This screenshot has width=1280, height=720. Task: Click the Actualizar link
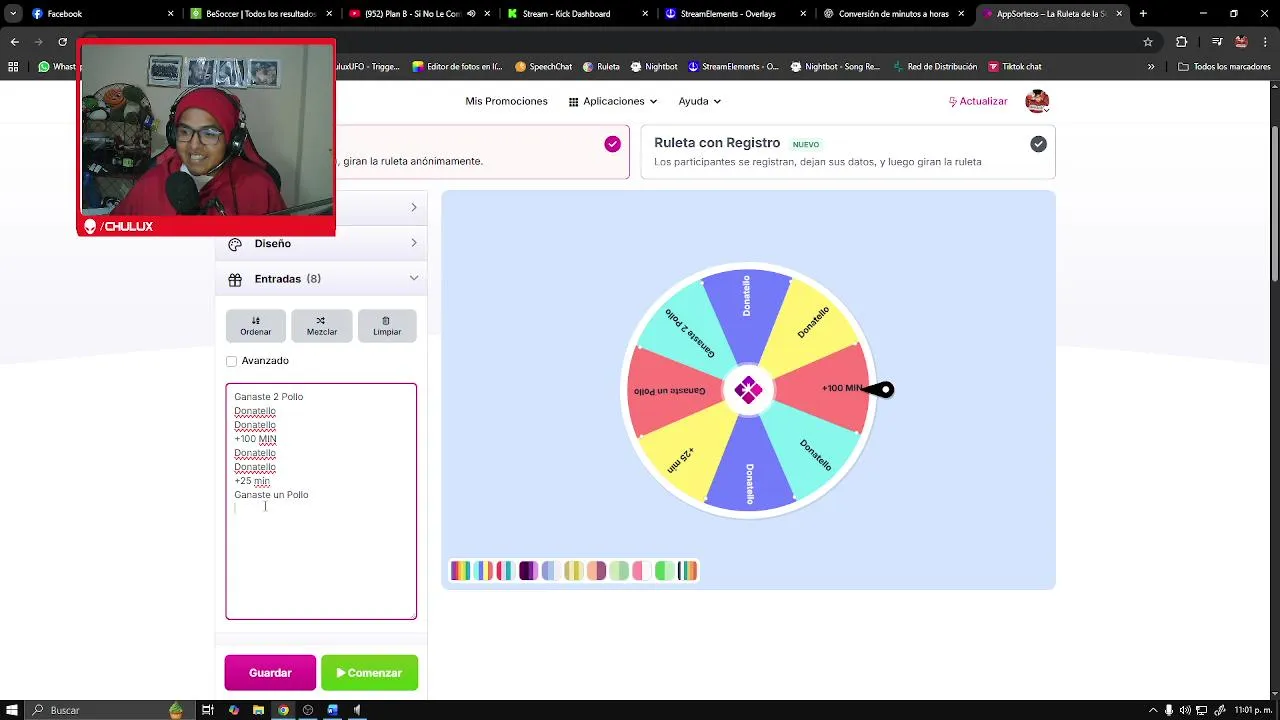click(978, 101)
